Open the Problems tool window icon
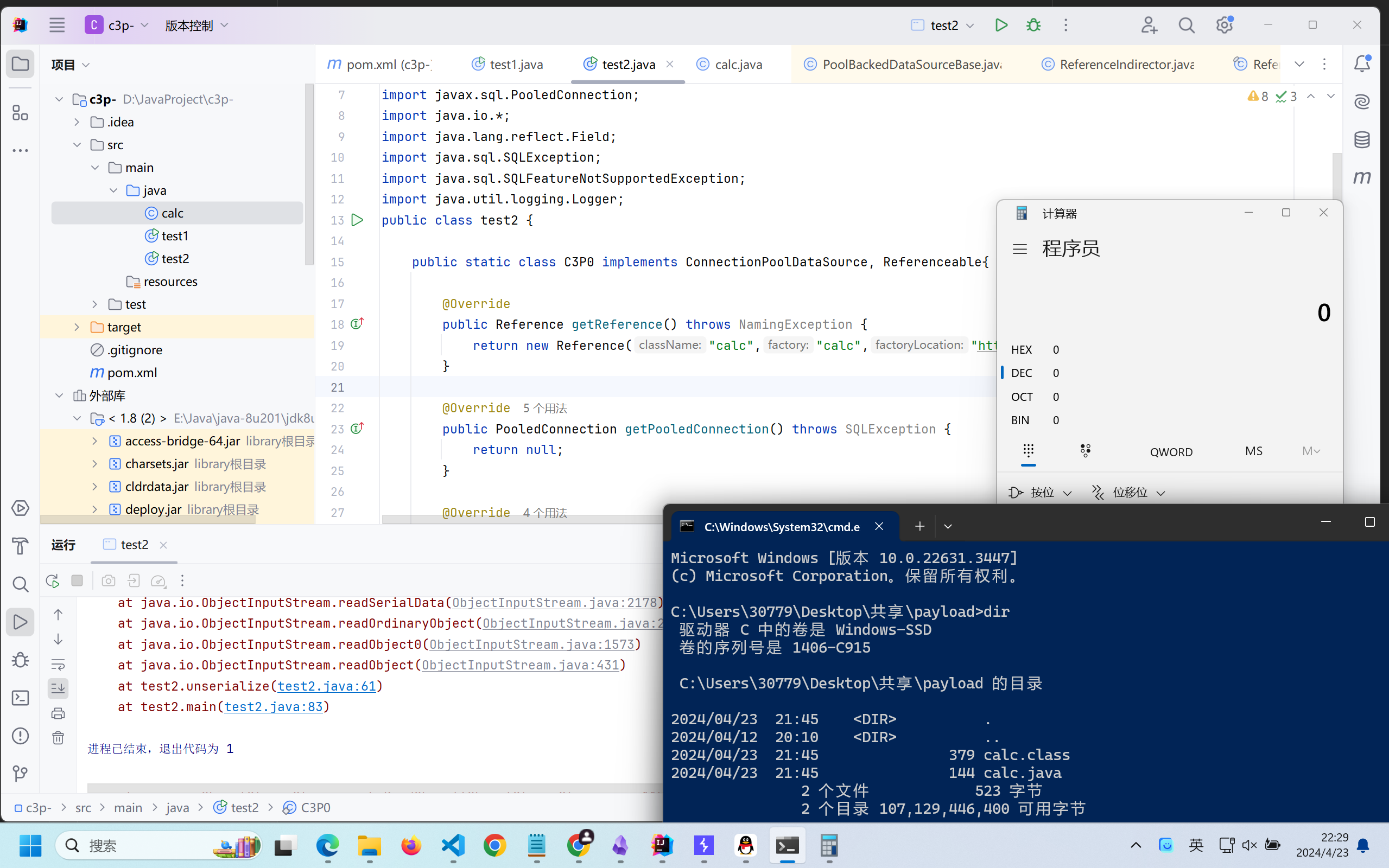Screen dimensions: 1389x868 point(20,736)
